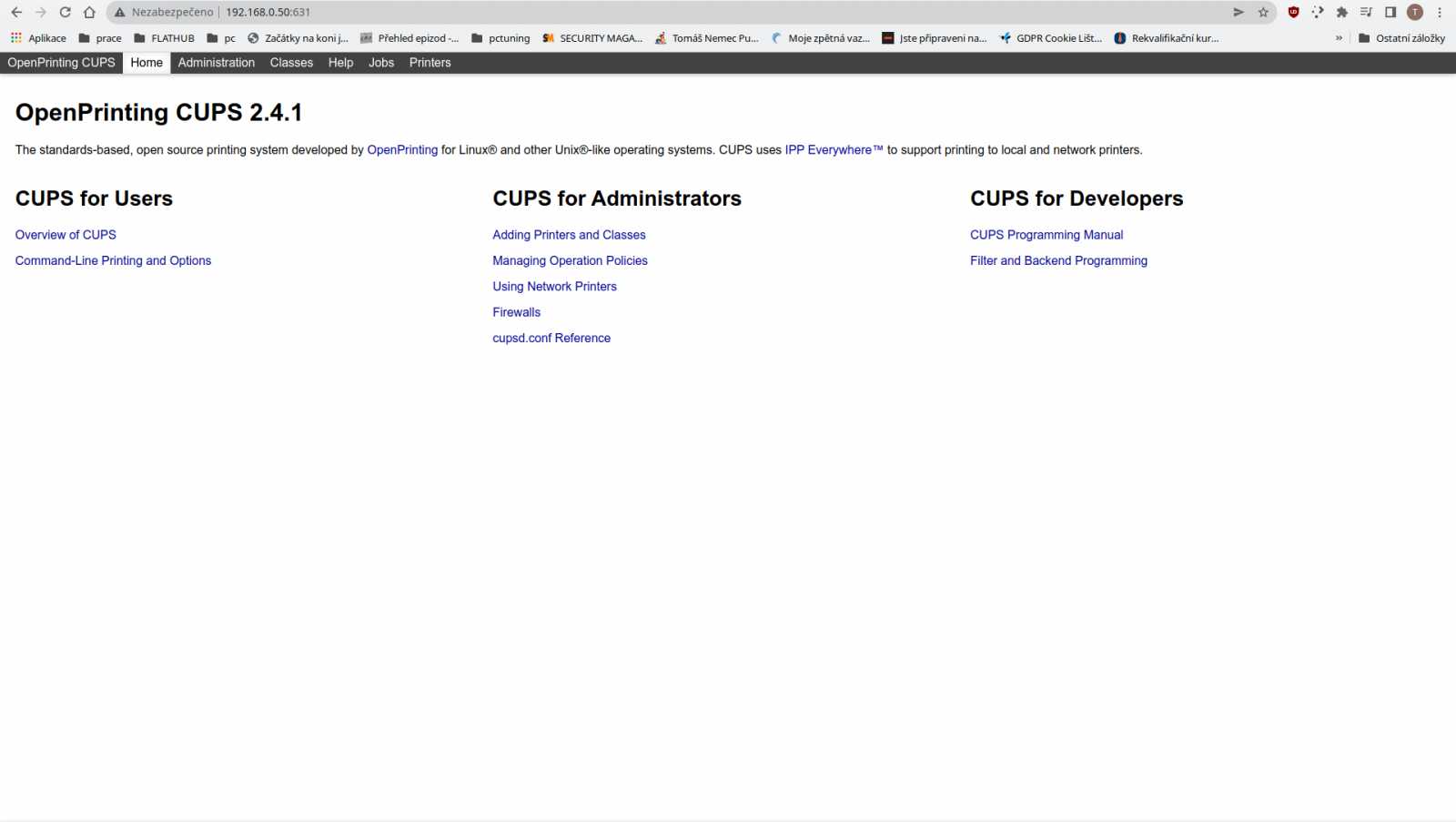Image resolution: width=1456 pixels, height=822 pixels.
Task: Open Adding Printers and Classes link
Action: tap(569, 235)
